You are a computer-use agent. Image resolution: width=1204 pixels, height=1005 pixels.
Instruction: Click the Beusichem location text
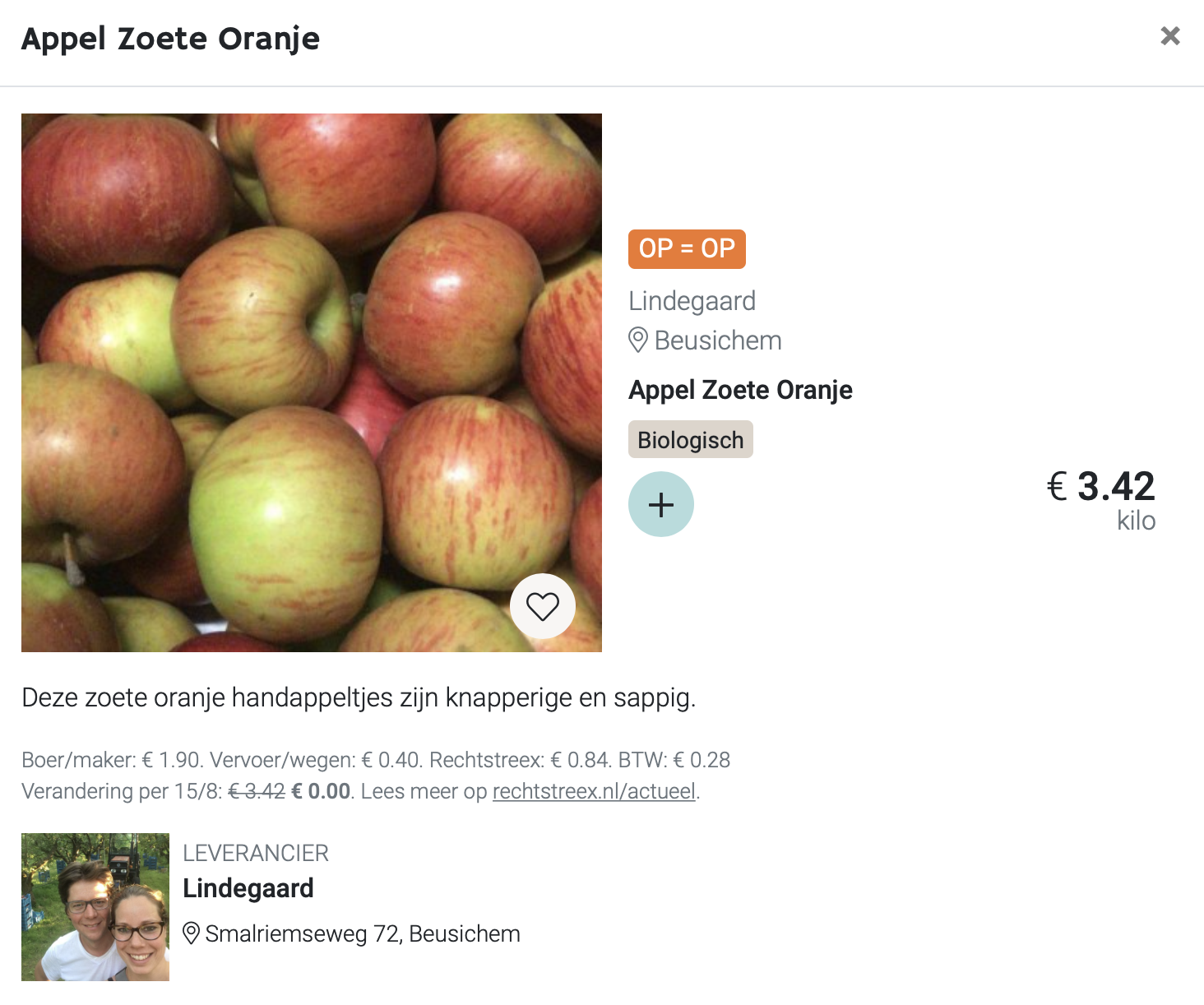(x=718, y=340)
